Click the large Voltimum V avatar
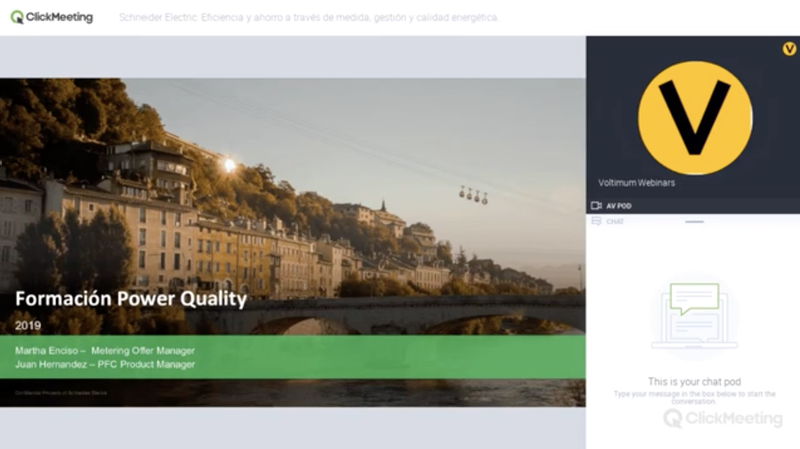The width and height of the screenshot is (800, 449). tap(695, 118)
